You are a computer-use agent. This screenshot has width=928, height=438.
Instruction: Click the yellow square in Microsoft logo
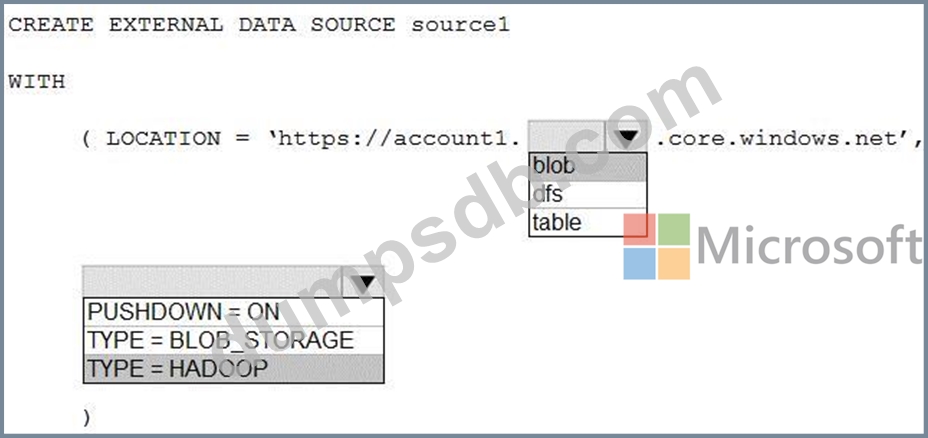[x=674, y=263]
